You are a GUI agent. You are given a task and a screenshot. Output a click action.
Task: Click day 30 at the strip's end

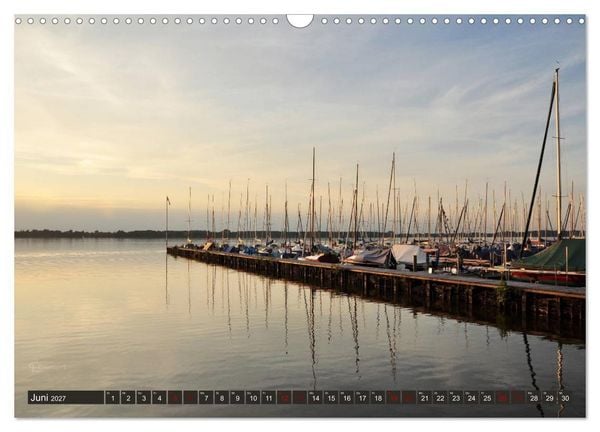(565, 398)
